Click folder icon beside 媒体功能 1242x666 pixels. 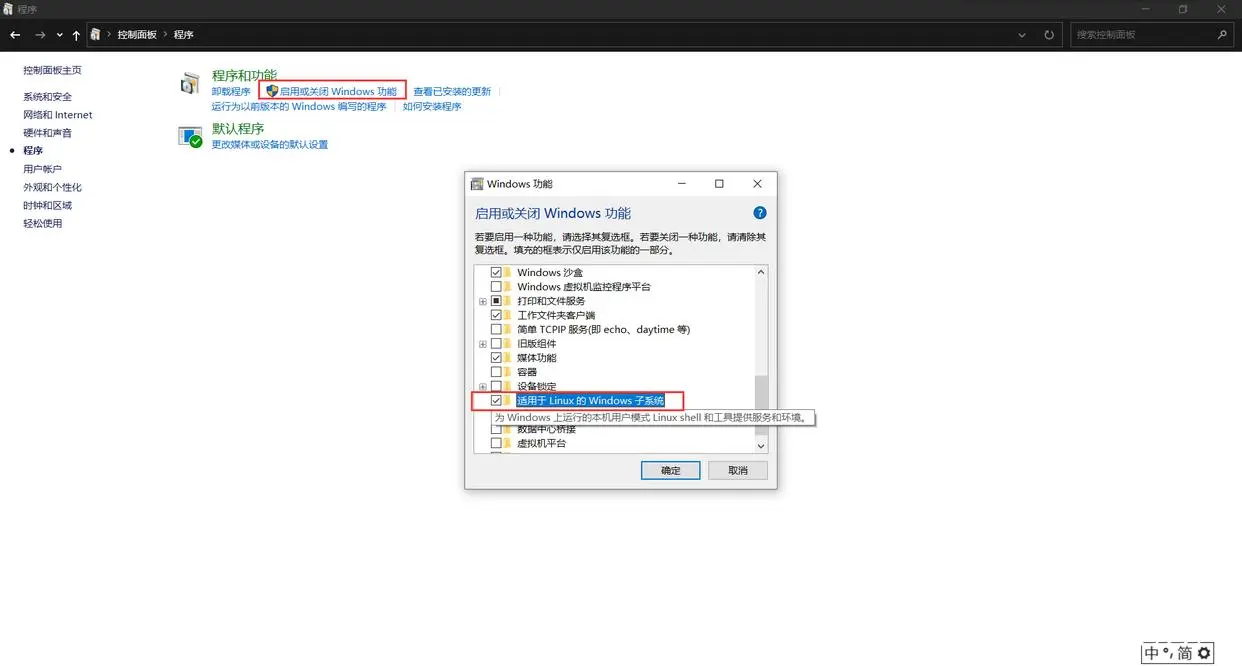509,357
